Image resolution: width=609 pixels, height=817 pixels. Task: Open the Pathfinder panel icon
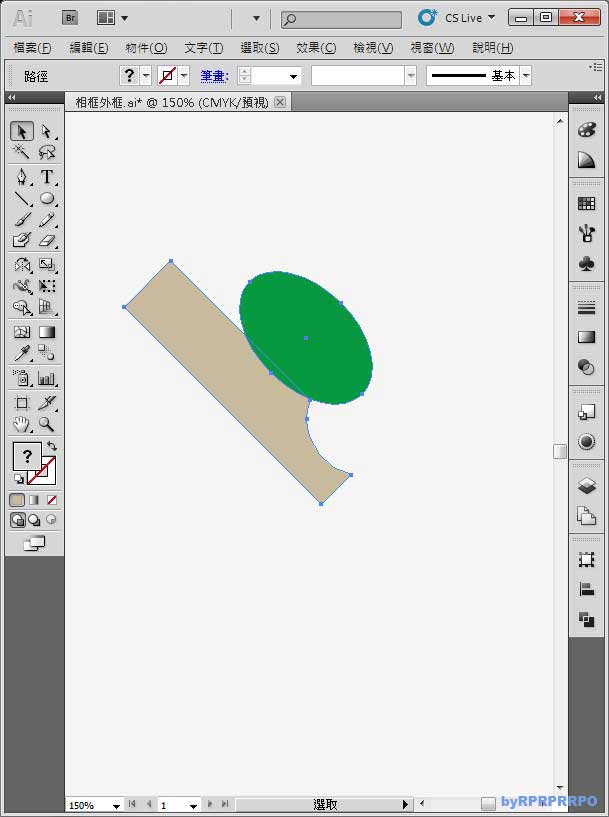point(586,620)
